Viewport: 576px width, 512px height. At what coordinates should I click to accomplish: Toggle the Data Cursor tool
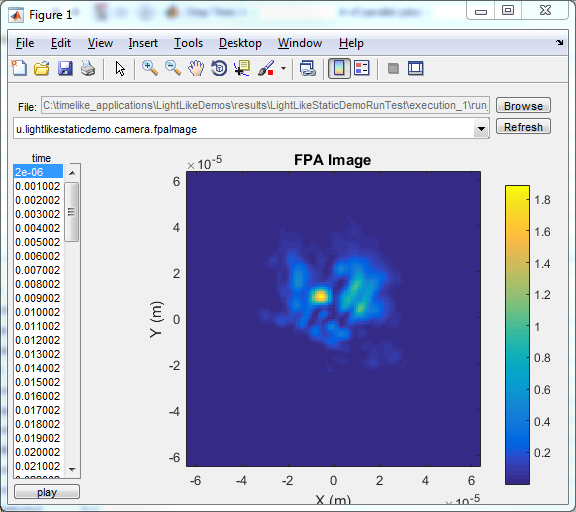[242, 68]
